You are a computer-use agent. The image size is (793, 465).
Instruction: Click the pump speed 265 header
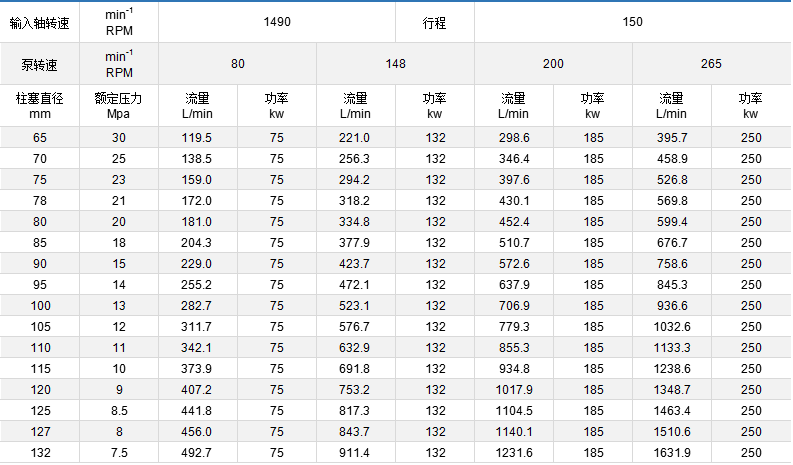(x=711, y=64)
